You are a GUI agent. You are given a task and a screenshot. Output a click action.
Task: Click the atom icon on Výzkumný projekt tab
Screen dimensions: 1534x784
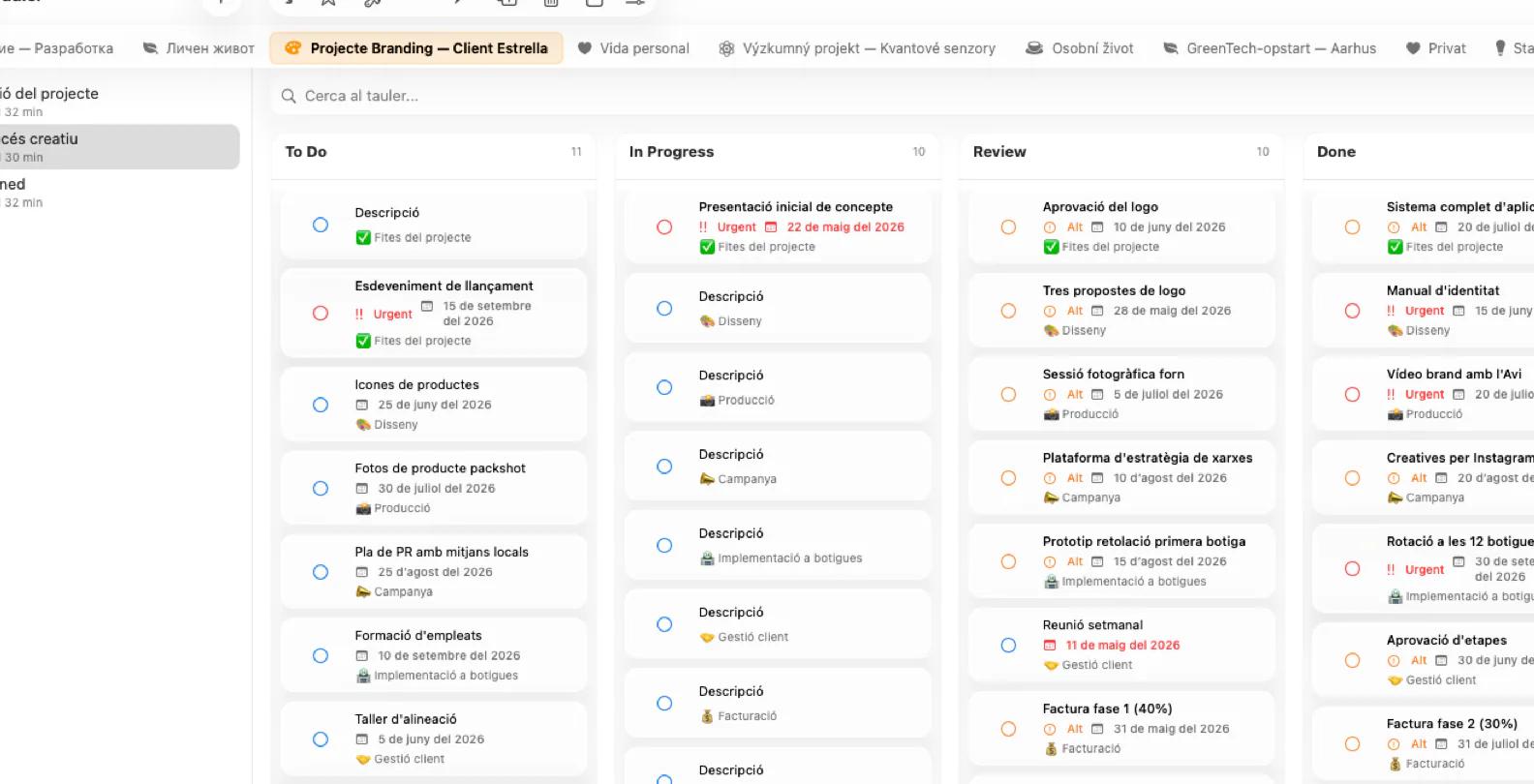pos(726,48)
